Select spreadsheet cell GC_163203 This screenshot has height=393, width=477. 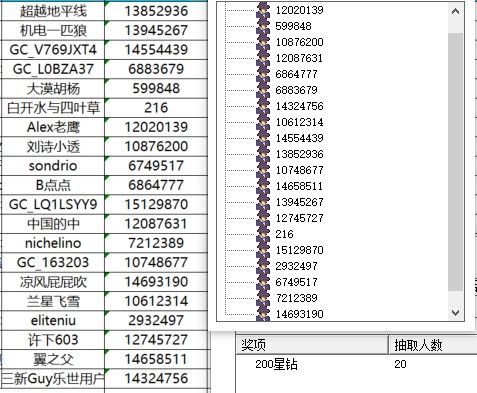(x=53, y=262)
